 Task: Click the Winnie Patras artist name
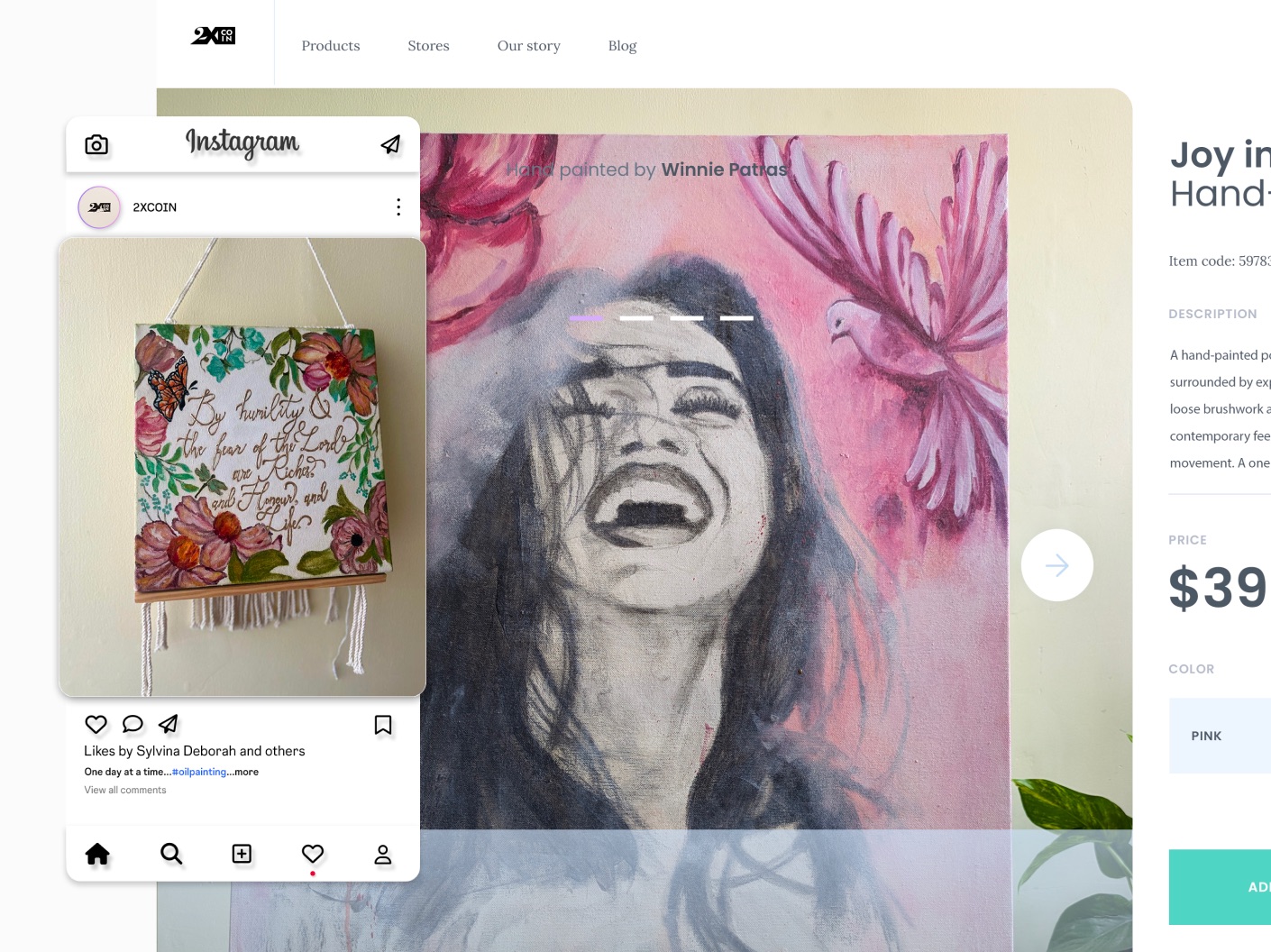[x=725, y=169]
